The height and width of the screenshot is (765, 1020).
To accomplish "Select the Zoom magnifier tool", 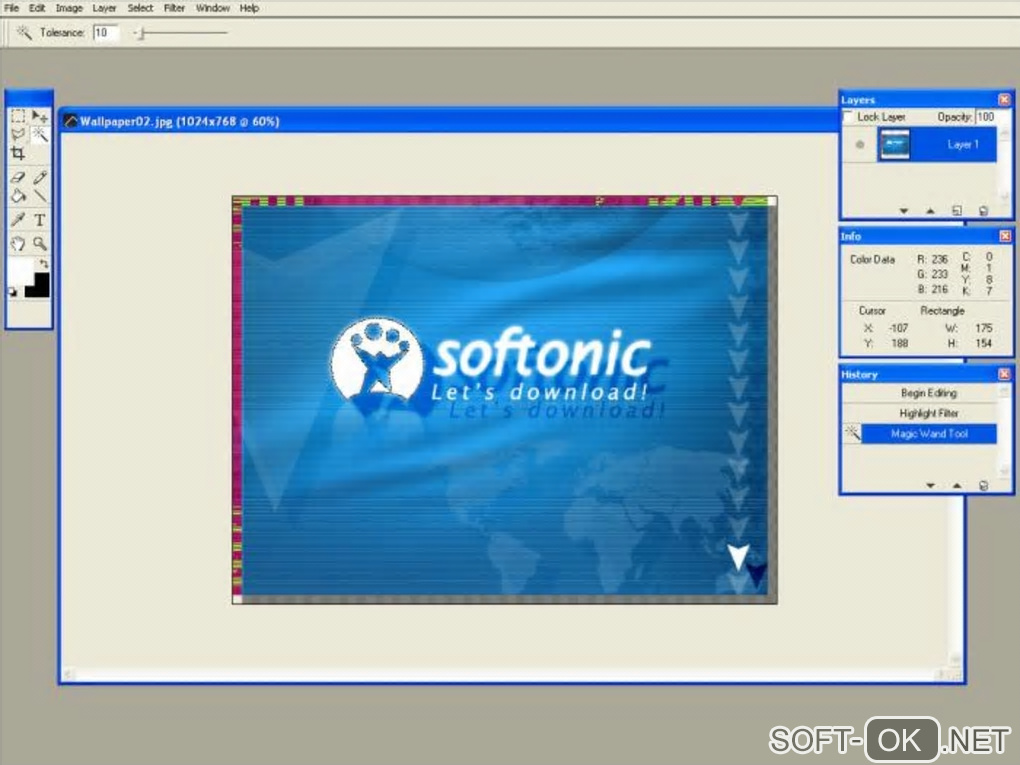I will [x=40, y=244].
